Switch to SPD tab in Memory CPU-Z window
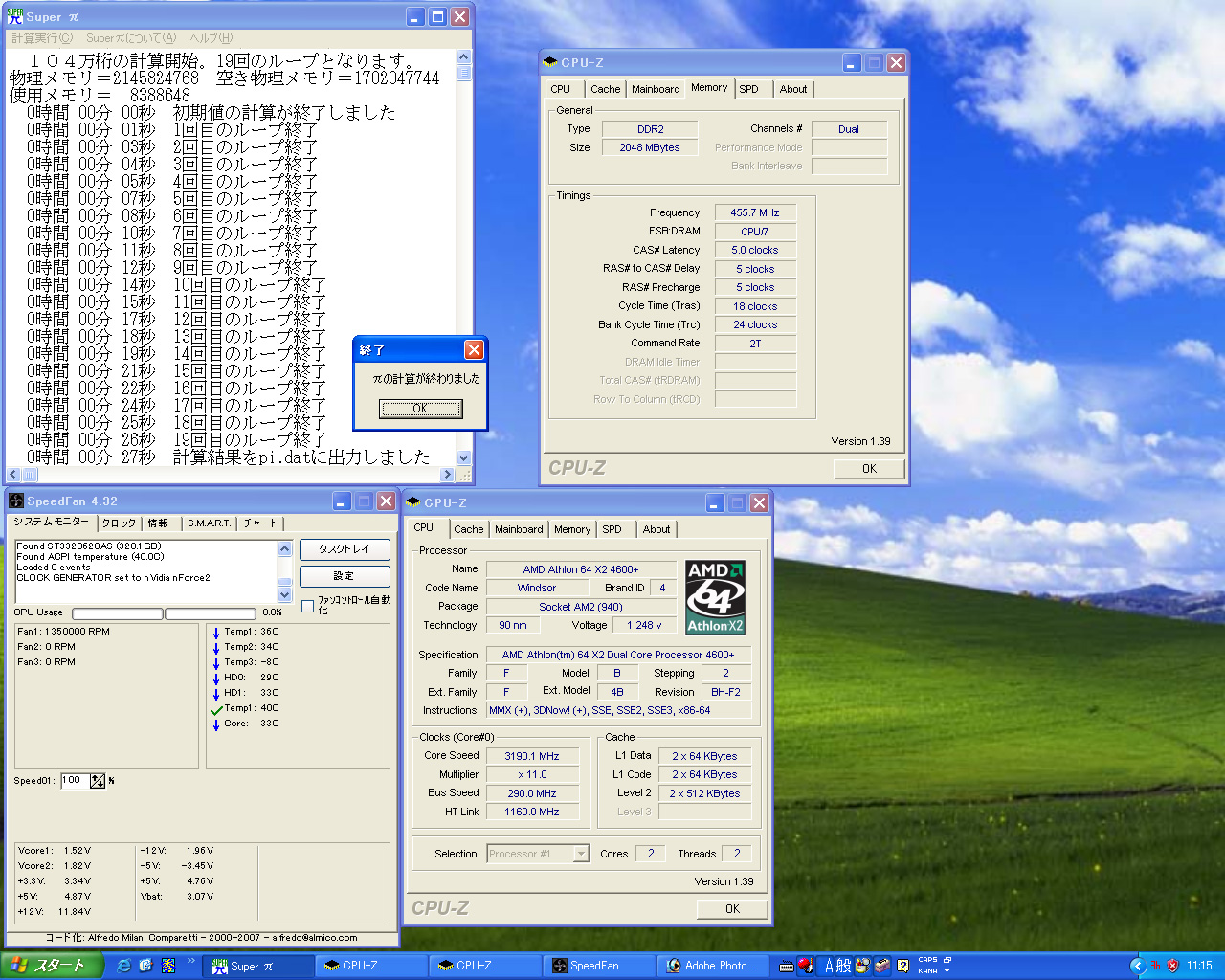Viewport: 1225px width, 980px height. point(749,89)
